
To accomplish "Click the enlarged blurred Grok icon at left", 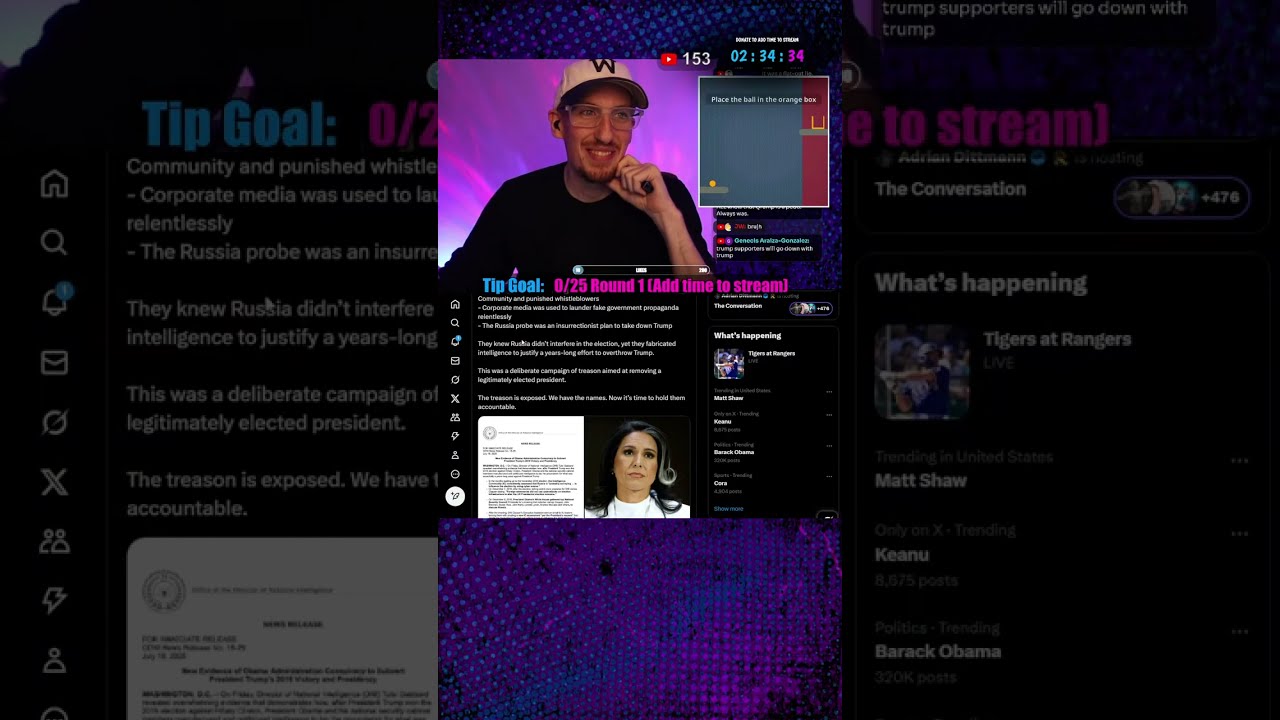I will coord(54,422).
